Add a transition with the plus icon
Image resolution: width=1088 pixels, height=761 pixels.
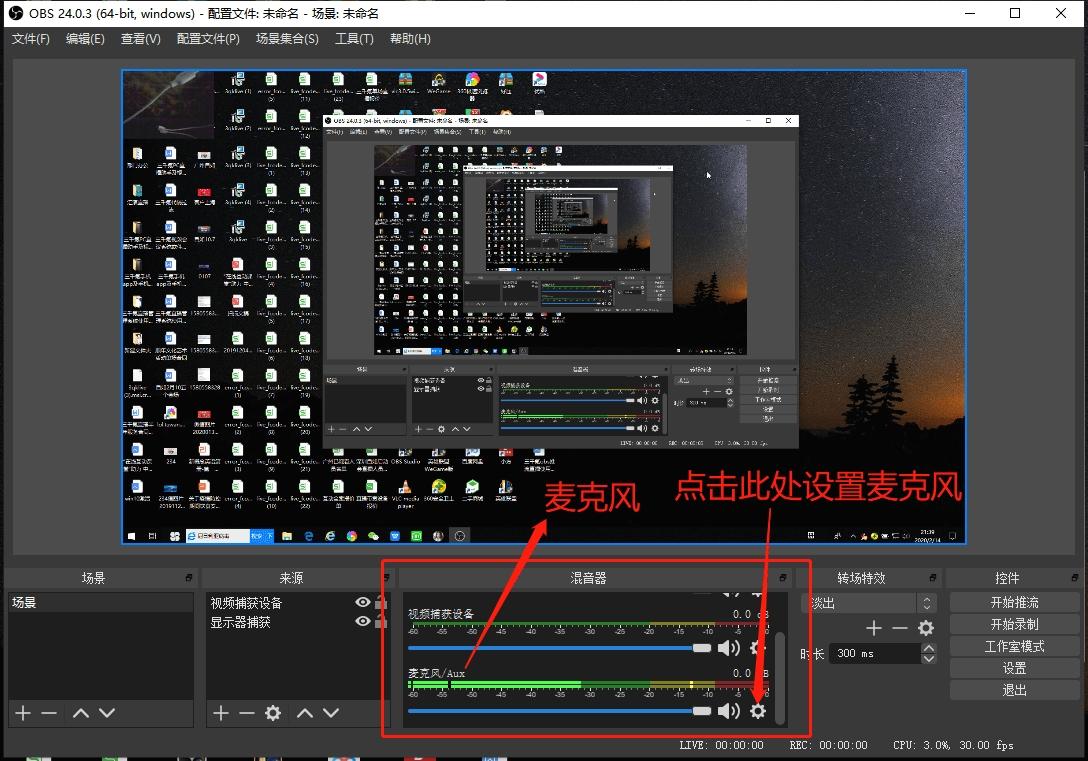point(874,628)
